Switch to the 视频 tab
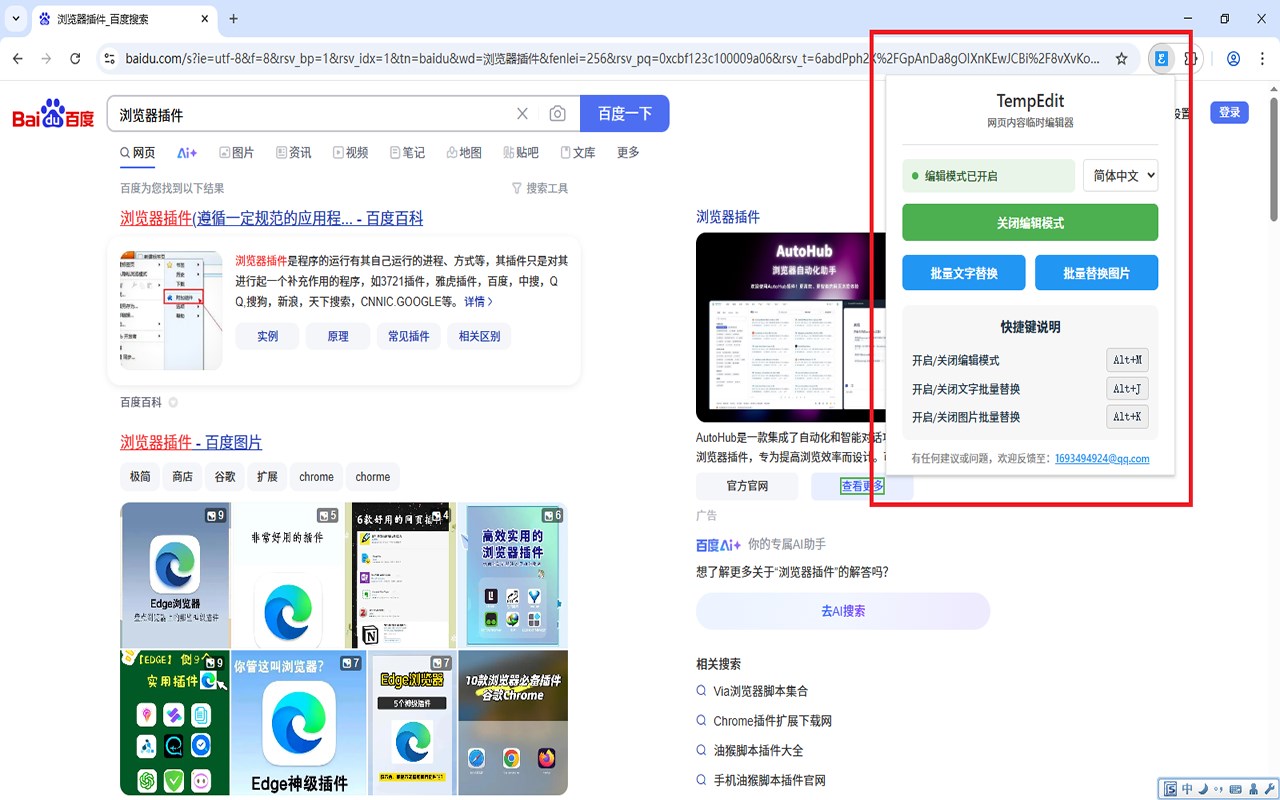Image resolution: width=1280 pixels, height=800 pixels. [x=350, y=153]
